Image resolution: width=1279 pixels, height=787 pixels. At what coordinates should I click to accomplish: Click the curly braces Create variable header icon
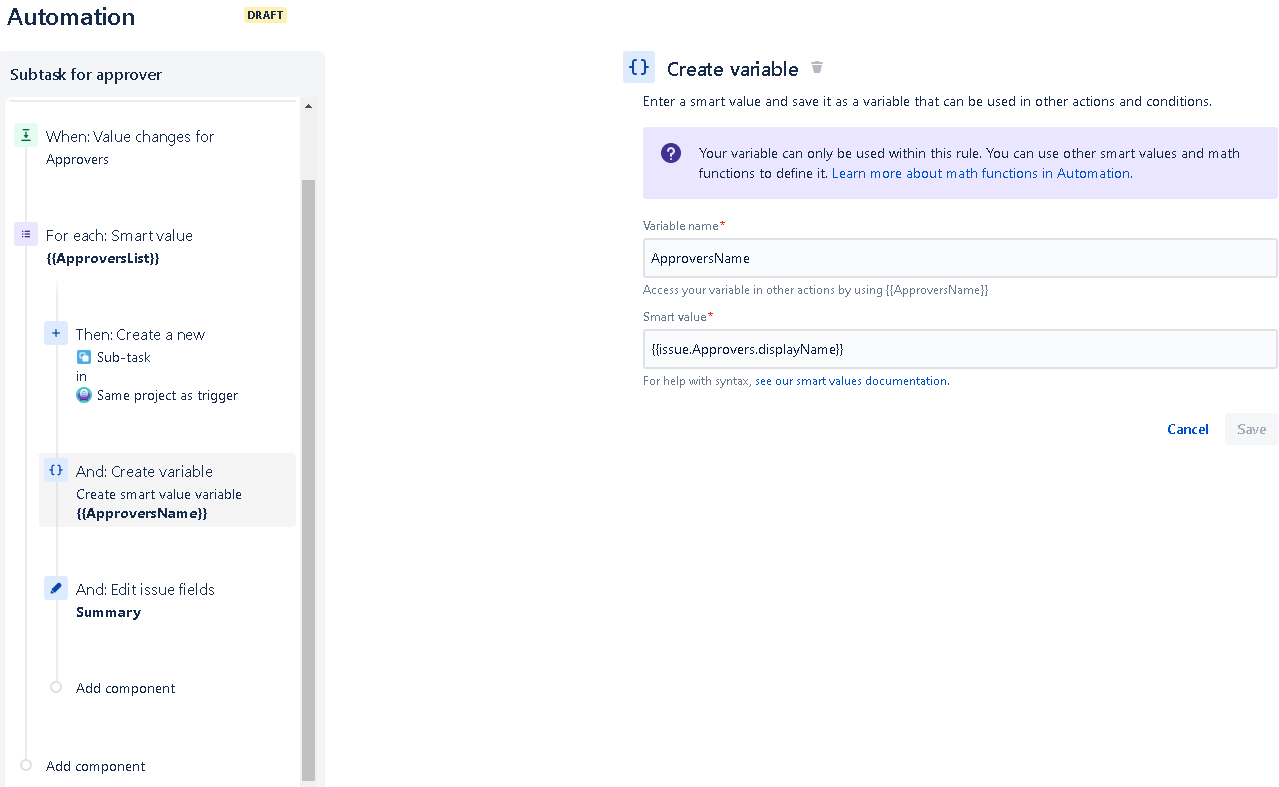point(638,67)
